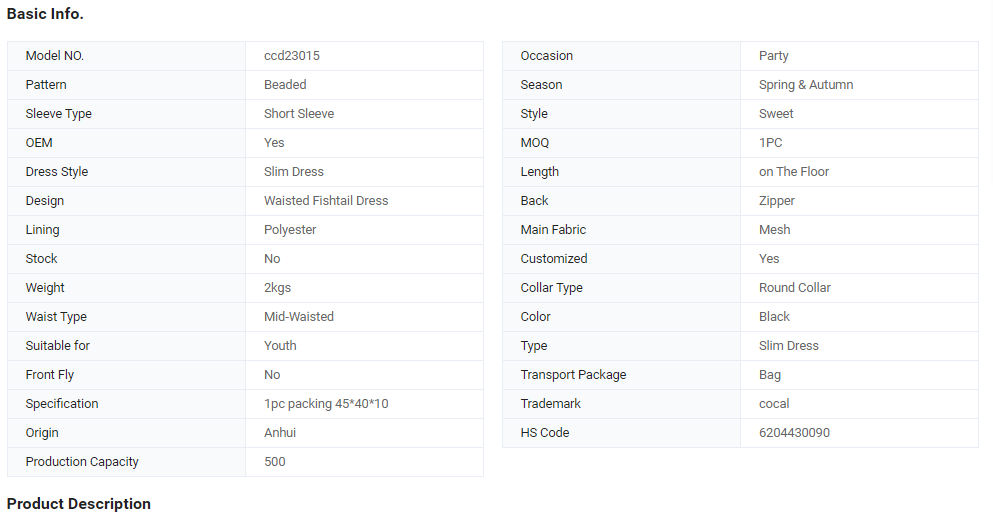Image resolution: width=993 pixels, height=520 pixels.
Task: Click the Waist Type value Mid-Waisted
Action: tap(298, 317)
